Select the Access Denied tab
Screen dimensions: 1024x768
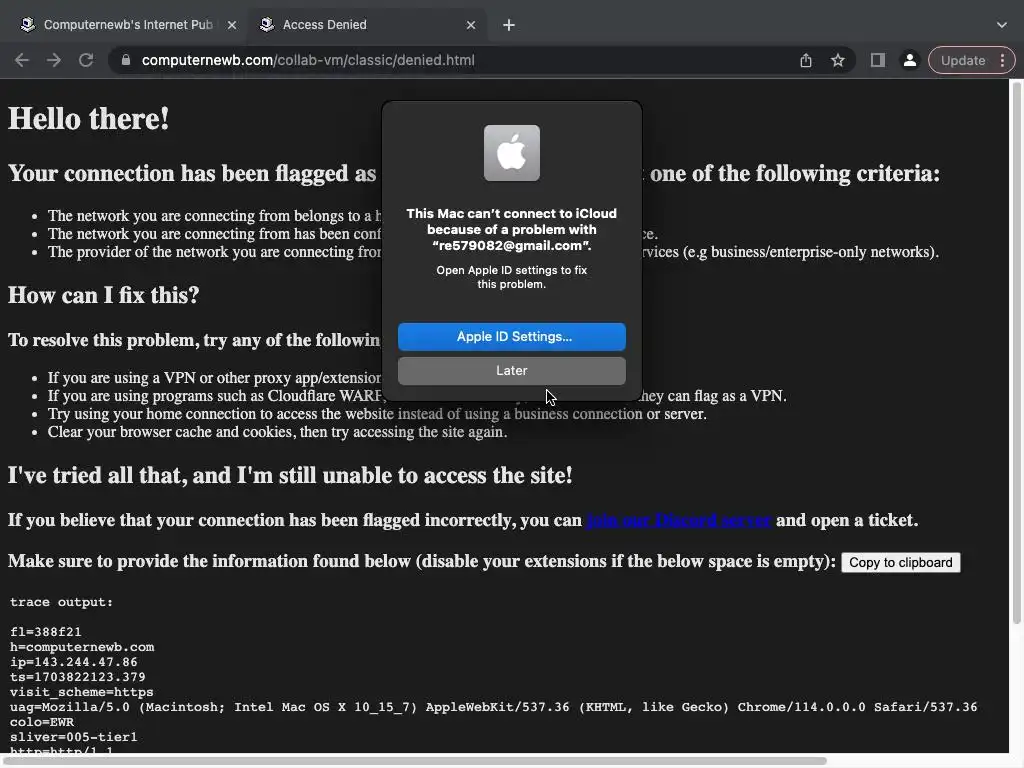point(369,25)
